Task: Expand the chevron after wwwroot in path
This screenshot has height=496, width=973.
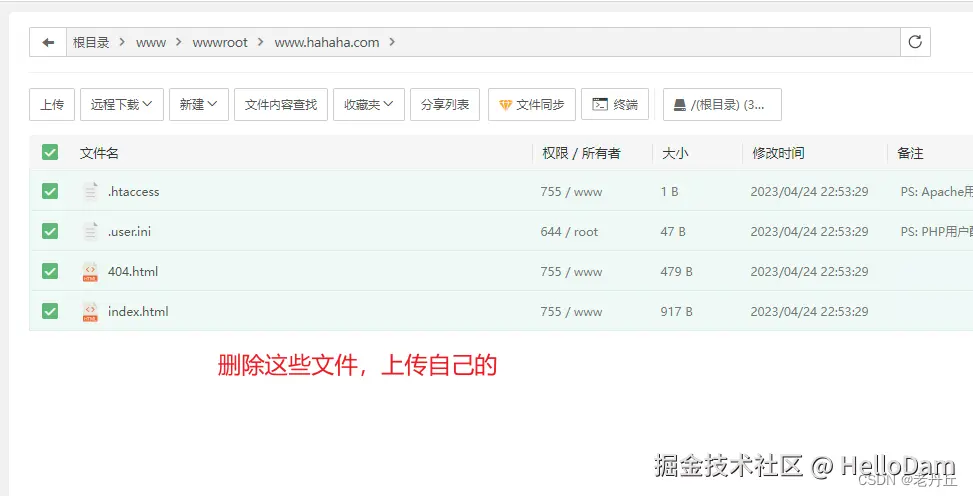Action: [x=260, y=42]
